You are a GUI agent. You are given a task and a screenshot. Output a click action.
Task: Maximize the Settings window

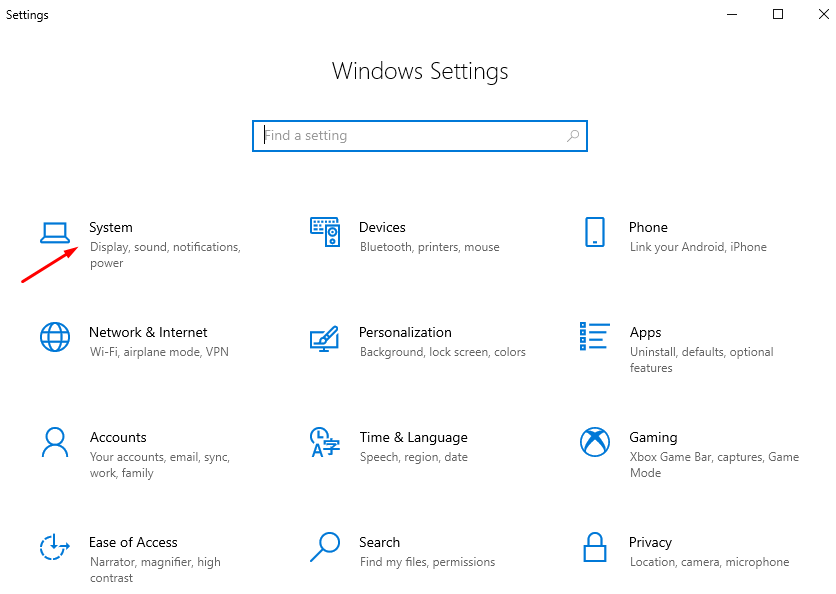pyautogui.click(x=778, y=14)
